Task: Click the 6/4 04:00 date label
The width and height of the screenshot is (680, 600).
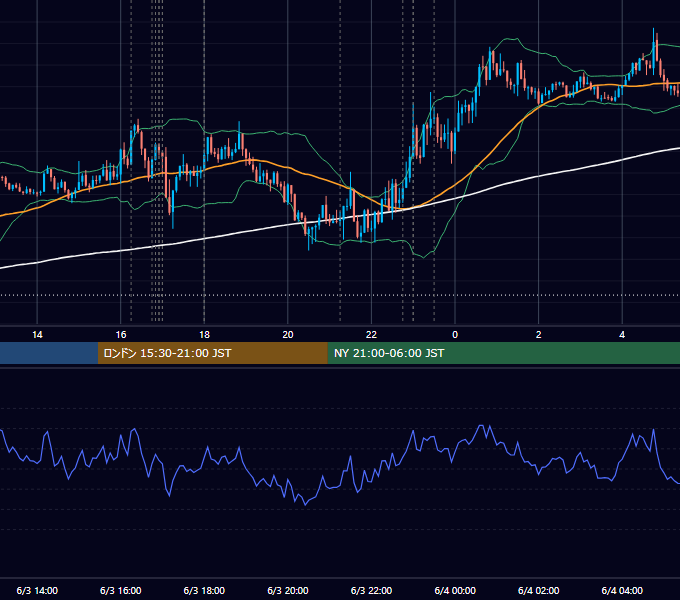Action: coord(622,590)
